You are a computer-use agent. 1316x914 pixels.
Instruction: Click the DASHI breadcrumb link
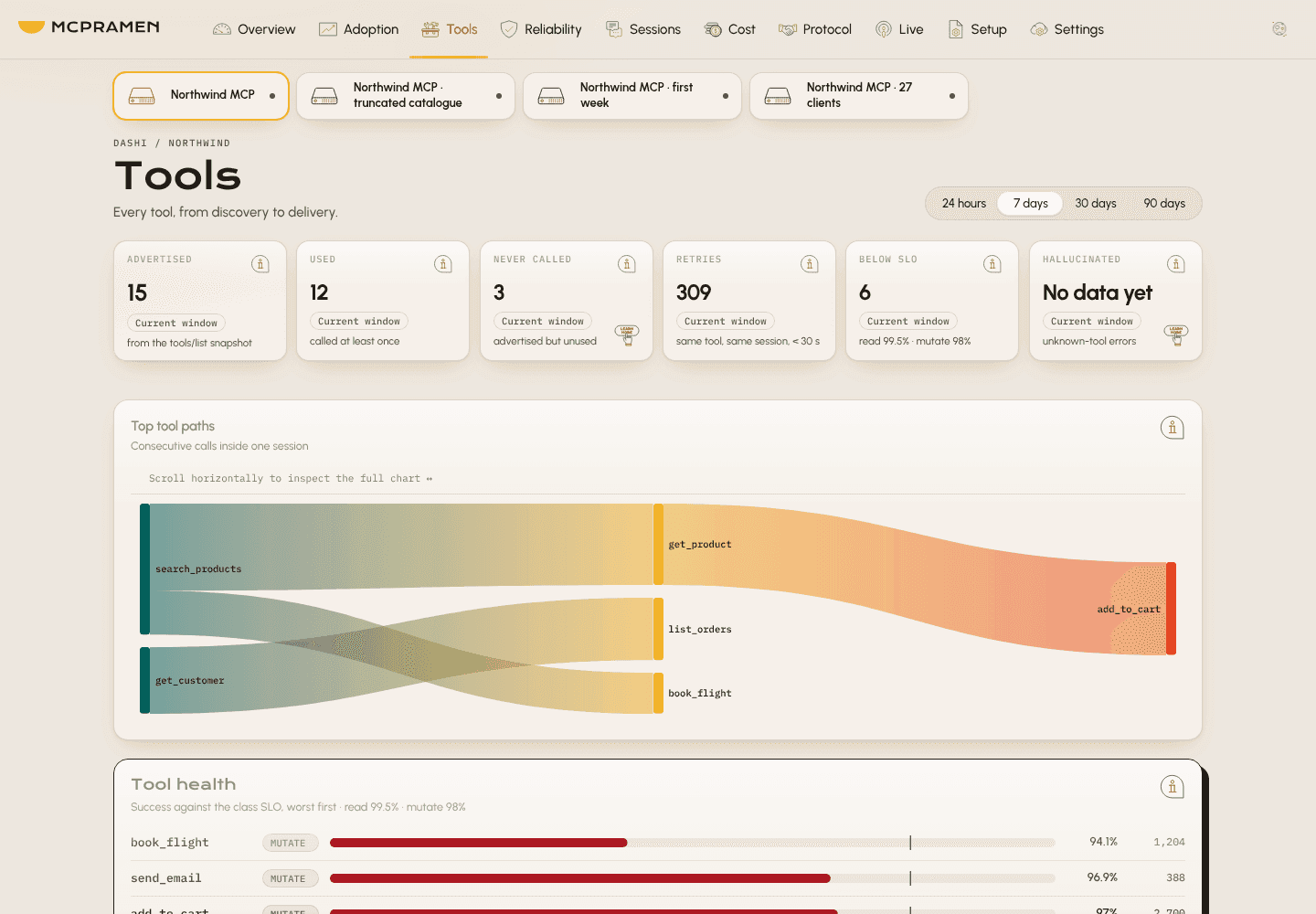(130, 143)
